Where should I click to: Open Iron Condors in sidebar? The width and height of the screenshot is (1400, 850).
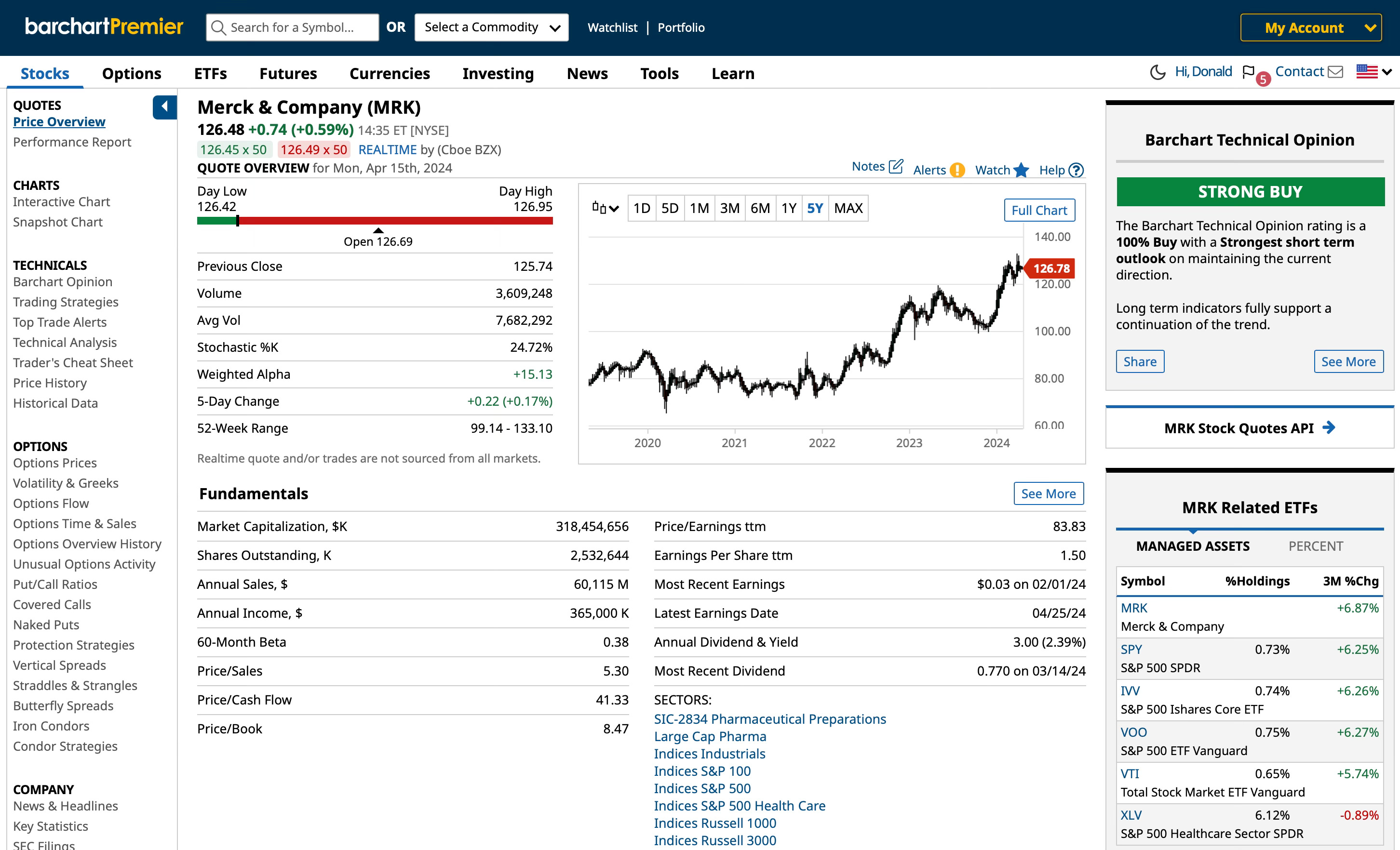click(51, 726)
